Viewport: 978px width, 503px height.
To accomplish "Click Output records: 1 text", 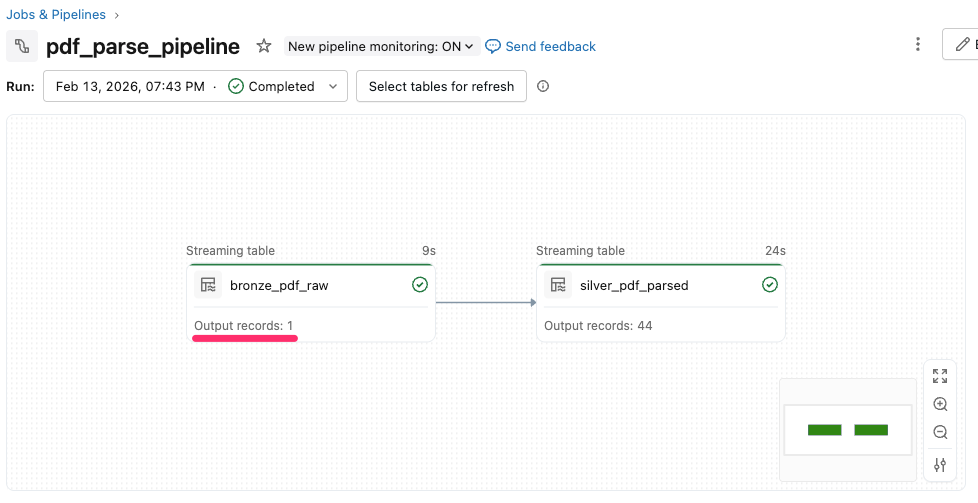I will pos(243,326).
